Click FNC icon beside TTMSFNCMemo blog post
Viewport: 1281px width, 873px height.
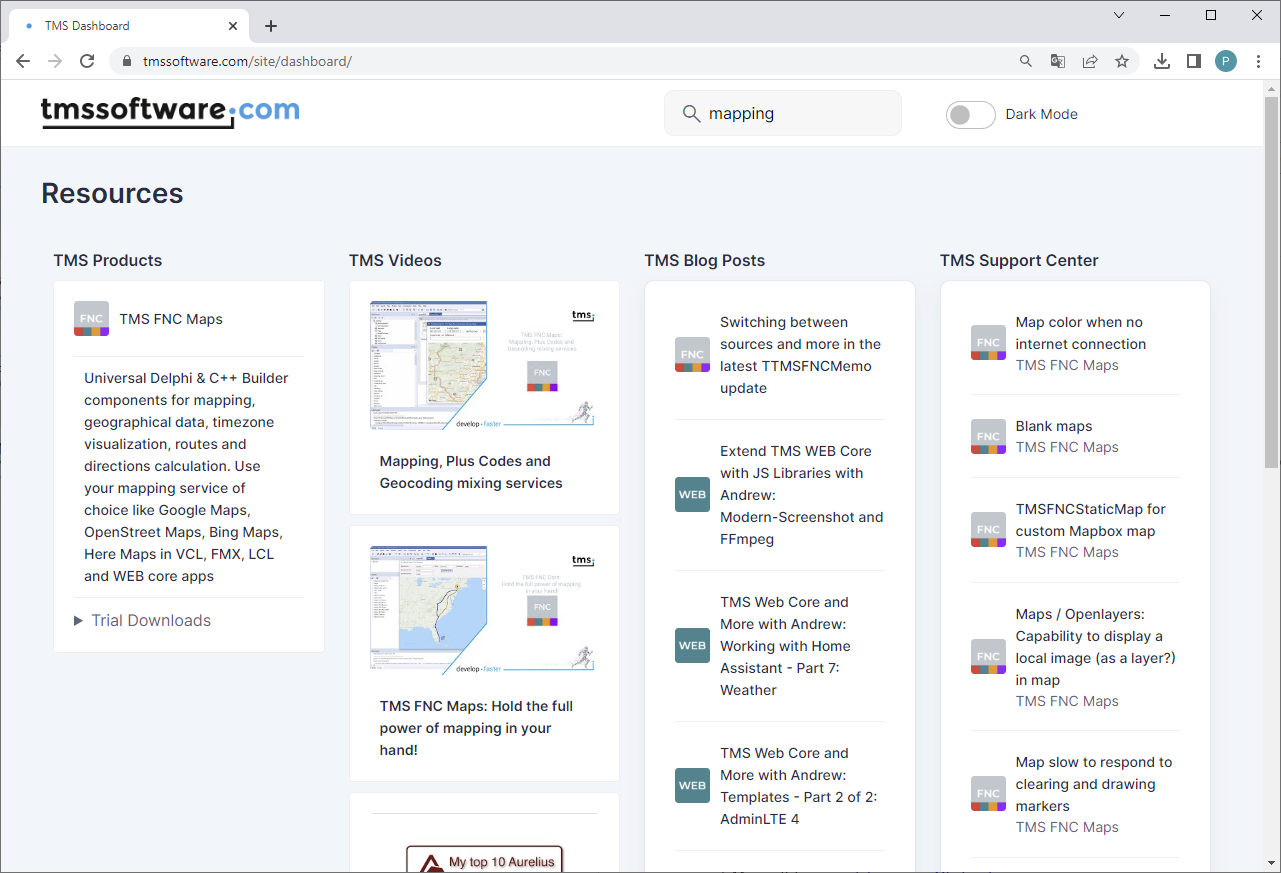tap(692, 355)
